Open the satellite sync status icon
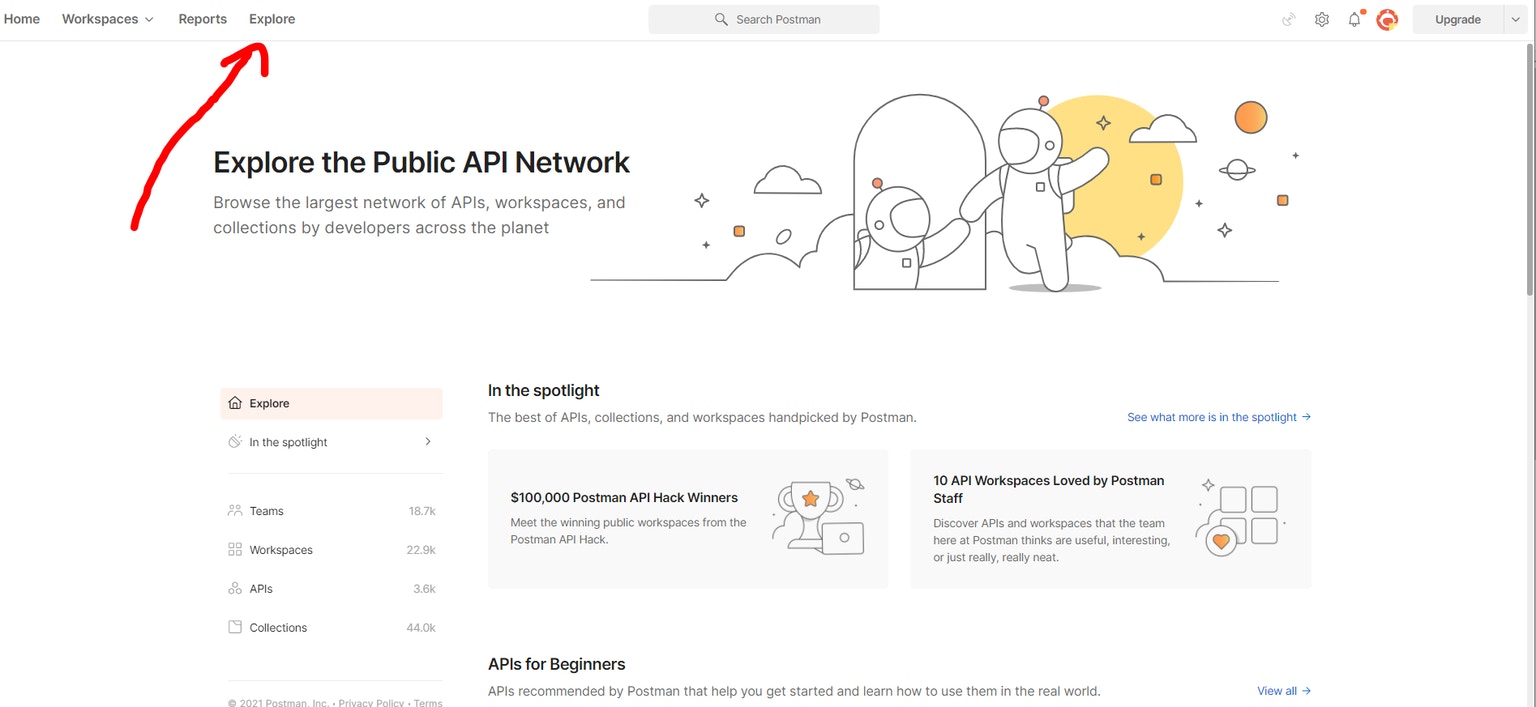Viewport: 1536px width, 707px height. [1289, 19]
